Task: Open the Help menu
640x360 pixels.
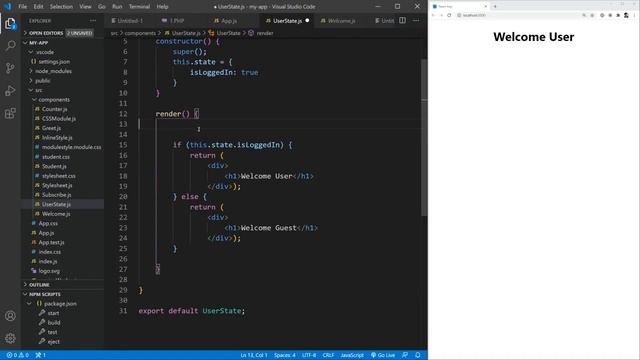Action: tap(162, 7)
